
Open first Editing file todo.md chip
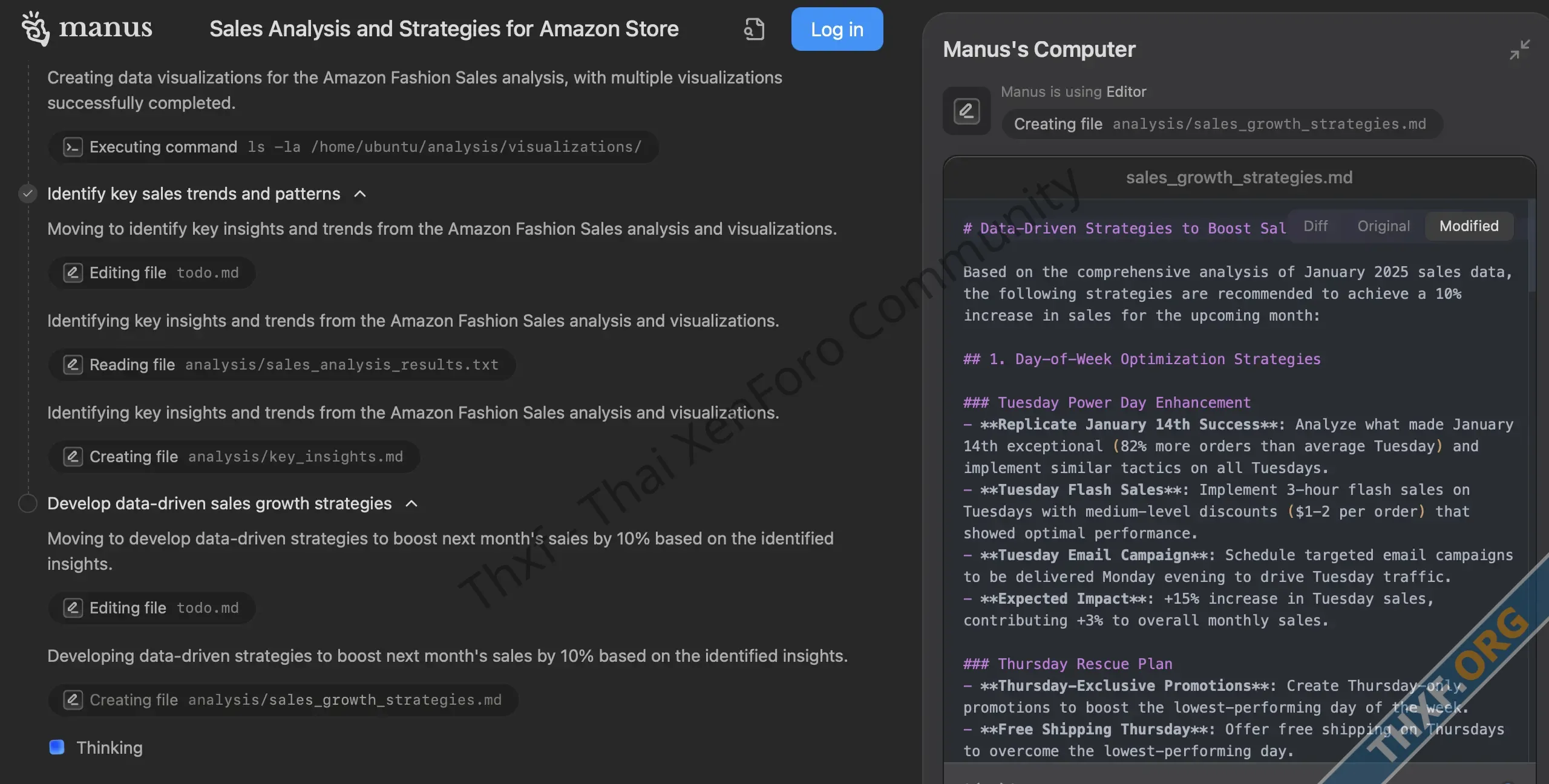[x=152, y=273]
